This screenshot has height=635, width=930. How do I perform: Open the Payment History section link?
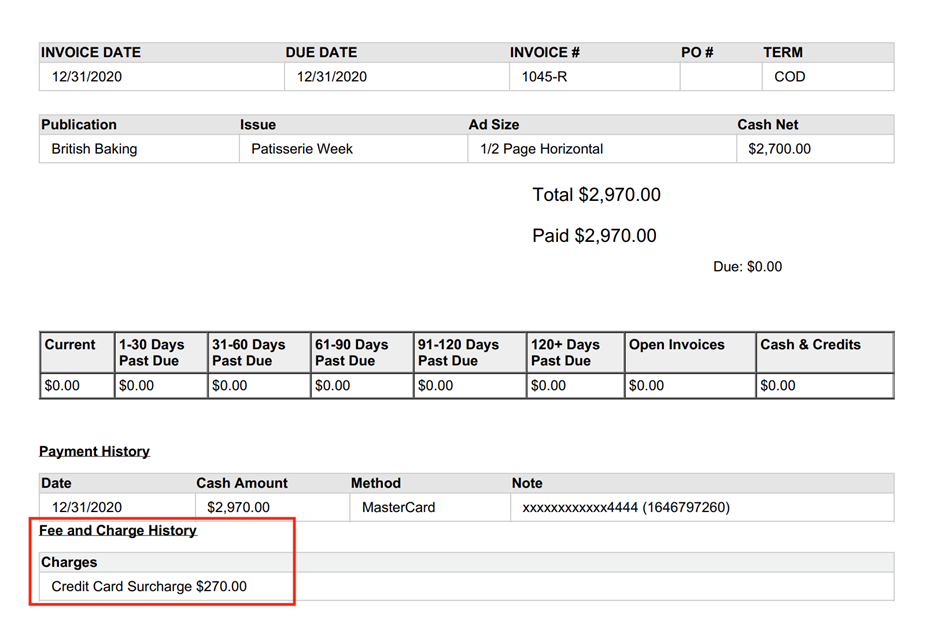(92, 451)
